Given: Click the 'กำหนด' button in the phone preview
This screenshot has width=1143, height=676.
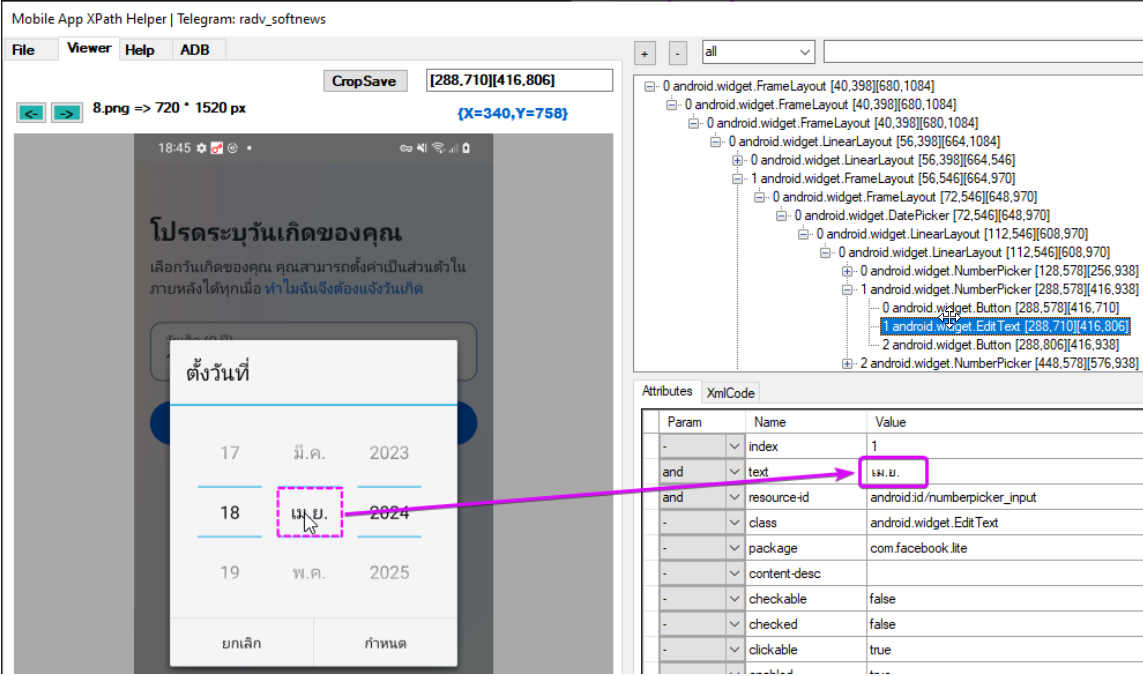Looking at the screenshot, I should (x=386, y=643).
